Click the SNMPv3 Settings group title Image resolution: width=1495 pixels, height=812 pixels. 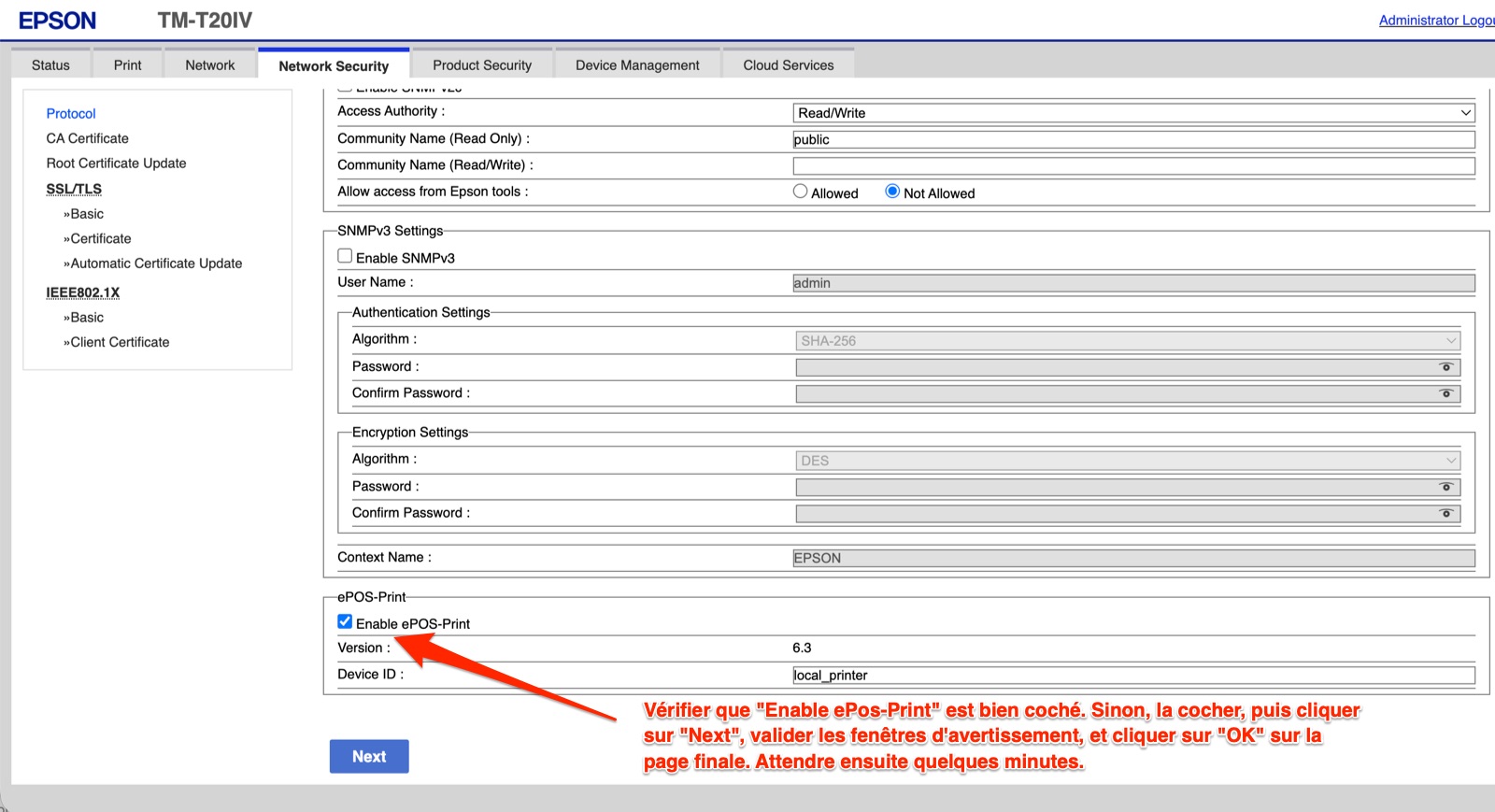pyautogui.click(x=391, y=231)
